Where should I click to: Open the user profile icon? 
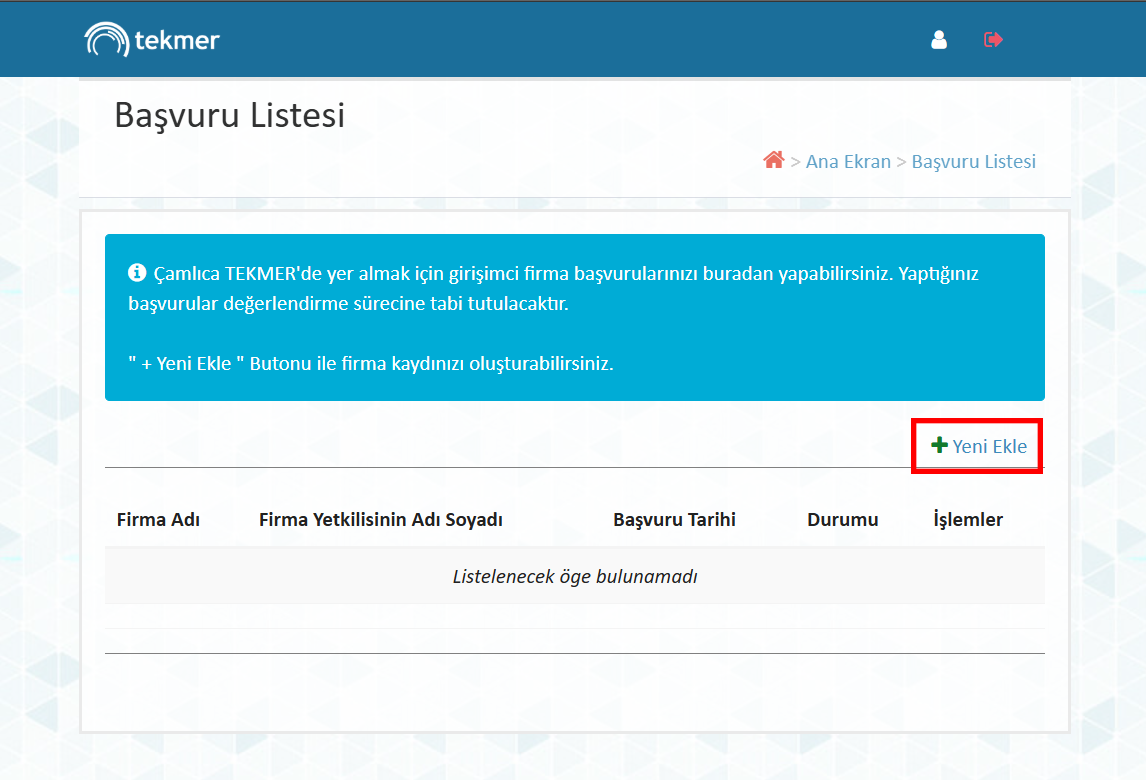pos(939,39)
